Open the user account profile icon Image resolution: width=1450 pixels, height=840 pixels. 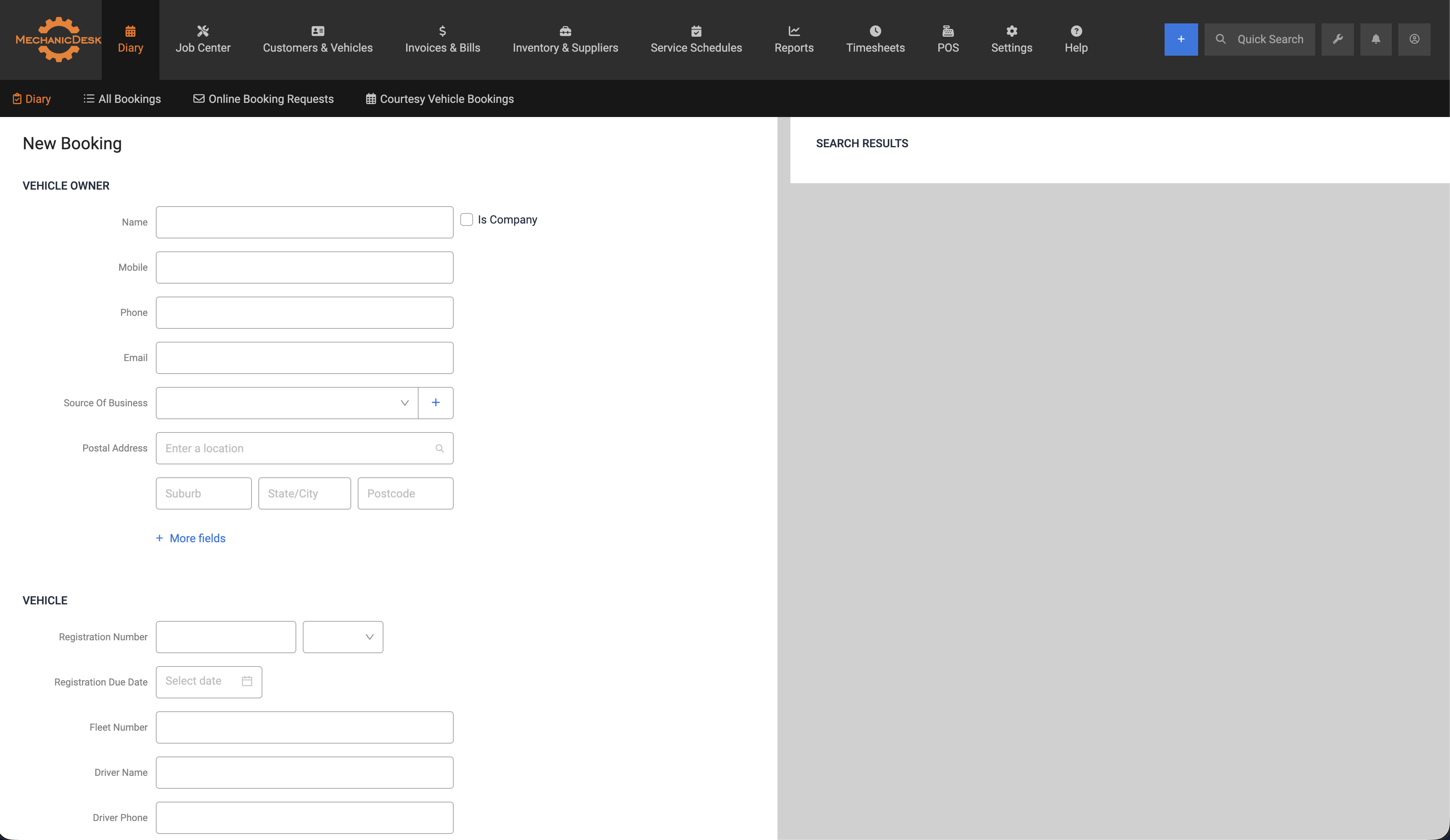(1414, 39)
